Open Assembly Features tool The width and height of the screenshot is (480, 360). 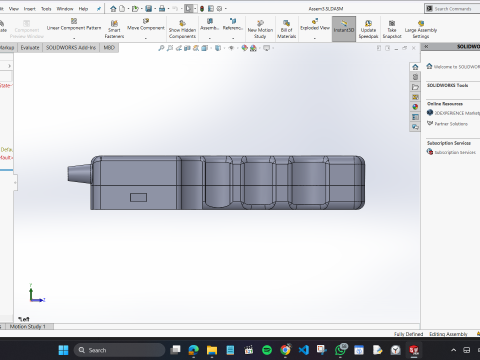coord(210,25)
